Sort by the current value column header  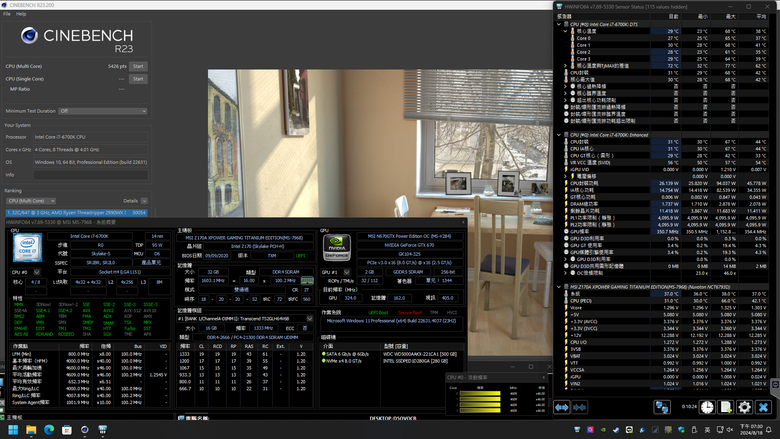[x=673, y=16]
